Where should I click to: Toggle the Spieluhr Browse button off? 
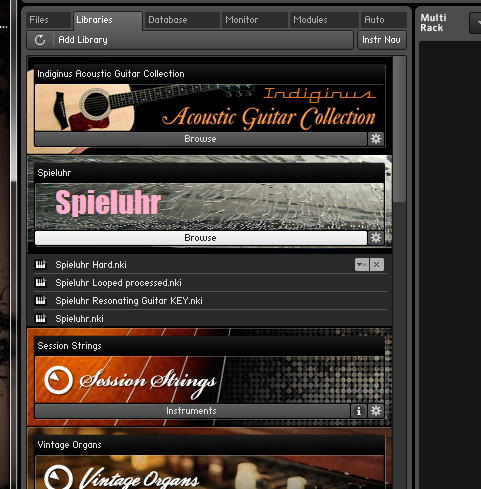[201, 238]
